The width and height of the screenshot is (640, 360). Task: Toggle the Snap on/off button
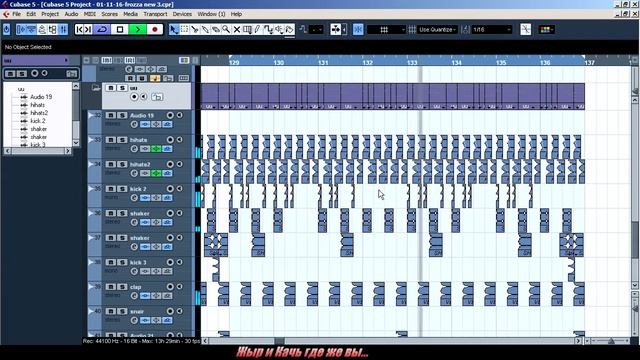click(358, 29)
